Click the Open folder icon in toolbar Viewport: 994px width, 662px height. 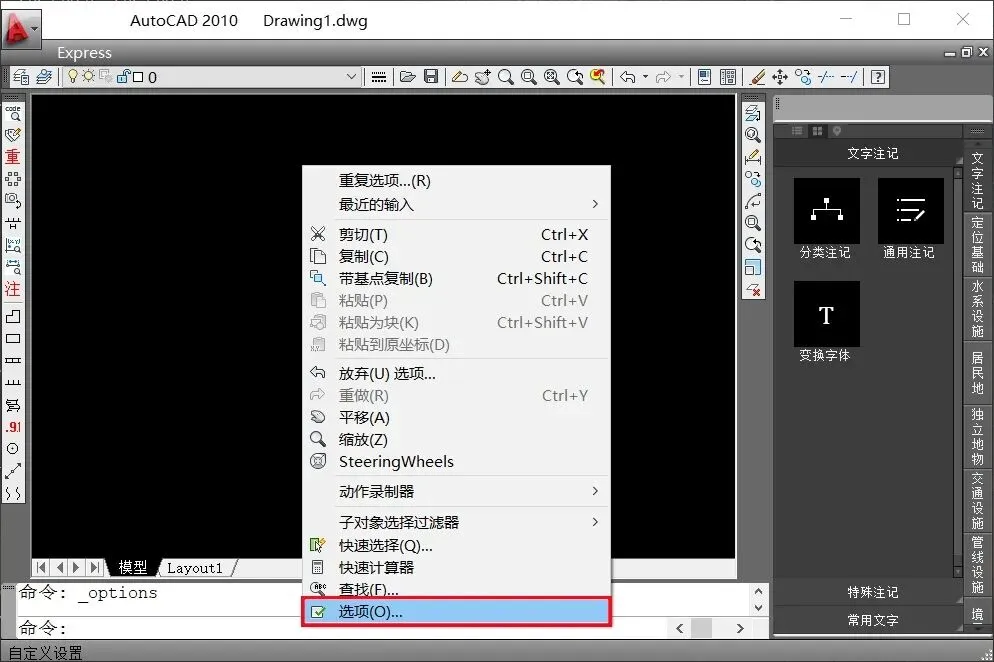point(408,77)
